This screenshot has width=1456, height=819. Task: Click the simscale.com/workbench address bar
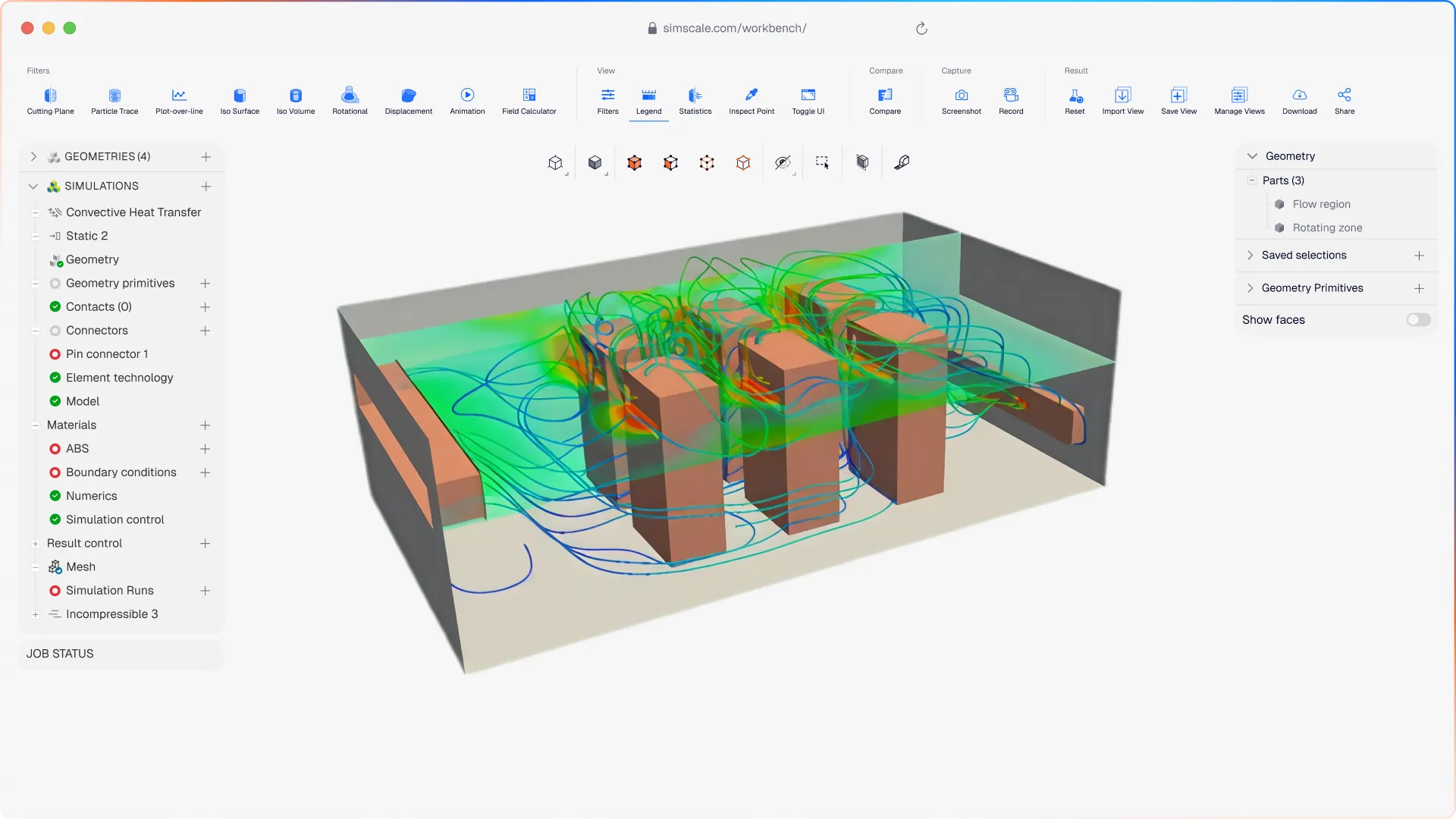coord(734,29)
